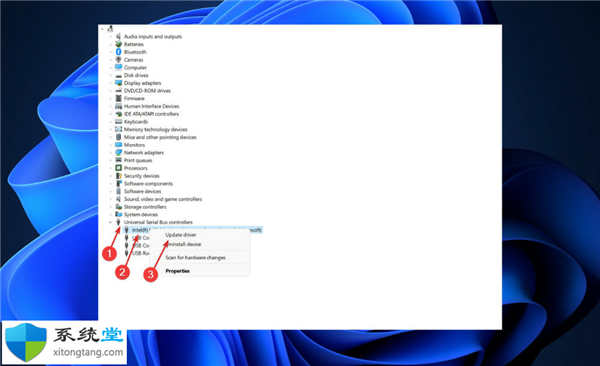Viewport: 600px width, 366px height.
Task: Select the last USB device under USB controllers
Action: 136,253
